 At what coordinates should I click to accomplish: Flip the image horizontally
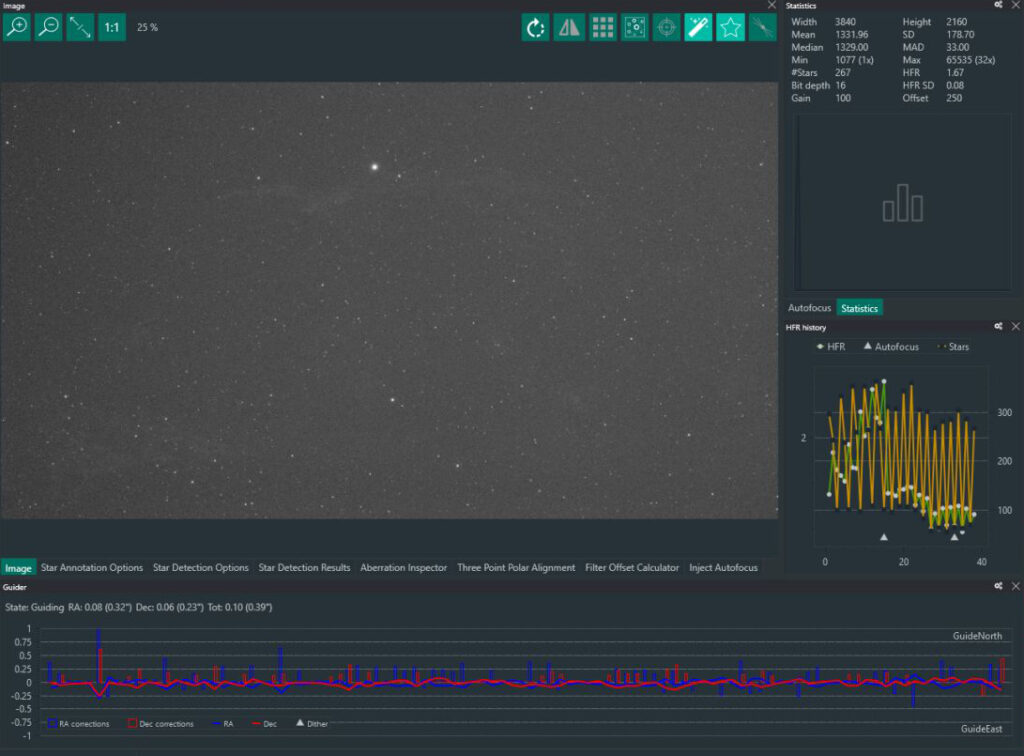click(x=569, y=27)
